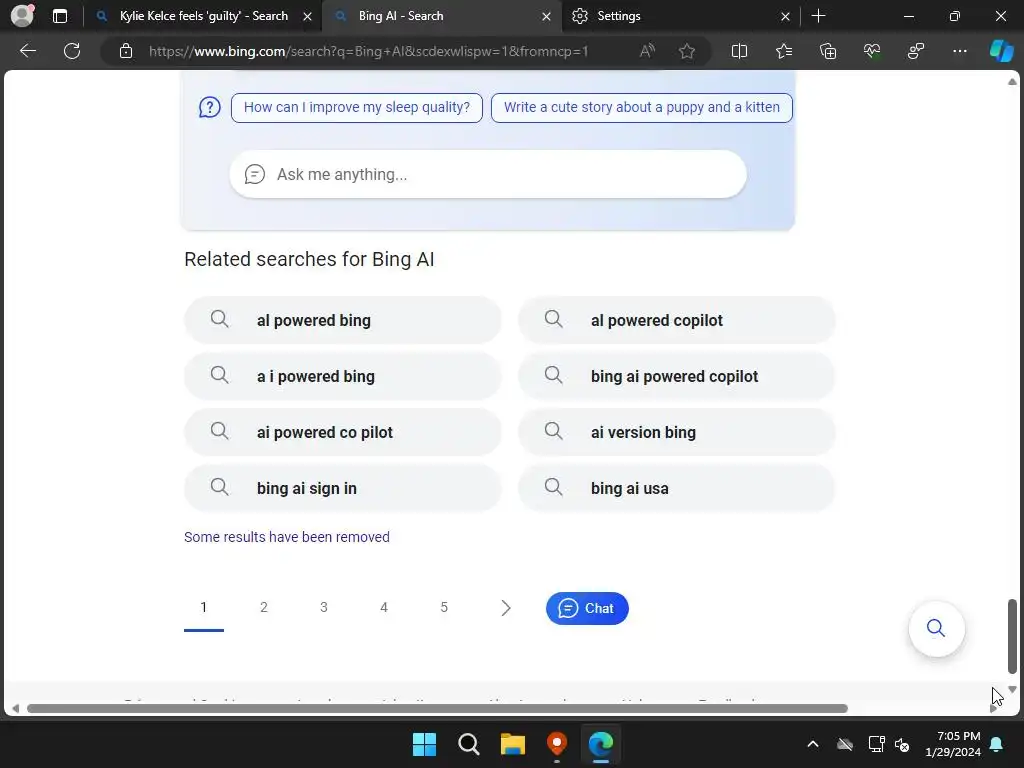Open the Edge profile avatar

tap(22, 16)
